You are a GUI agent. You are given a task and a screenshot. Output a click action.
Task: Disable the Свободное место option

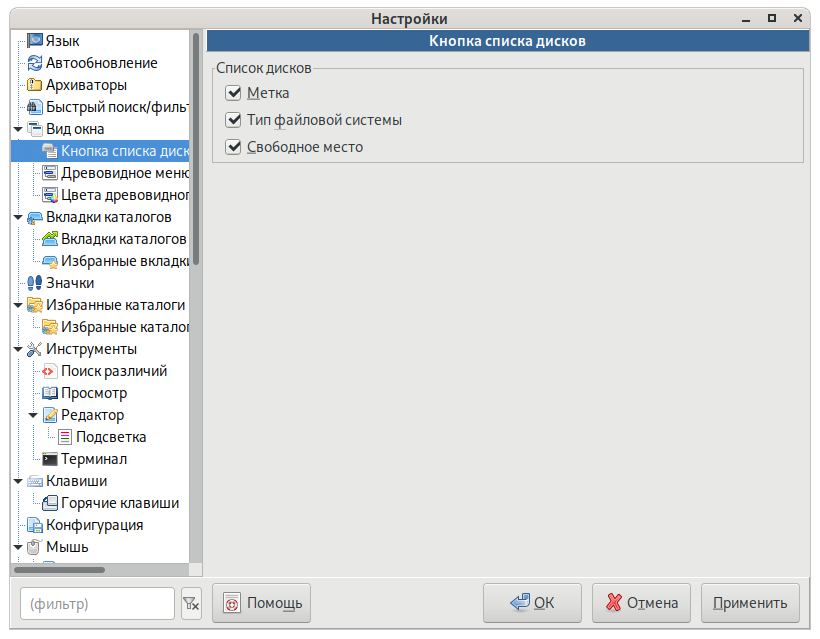234,147
